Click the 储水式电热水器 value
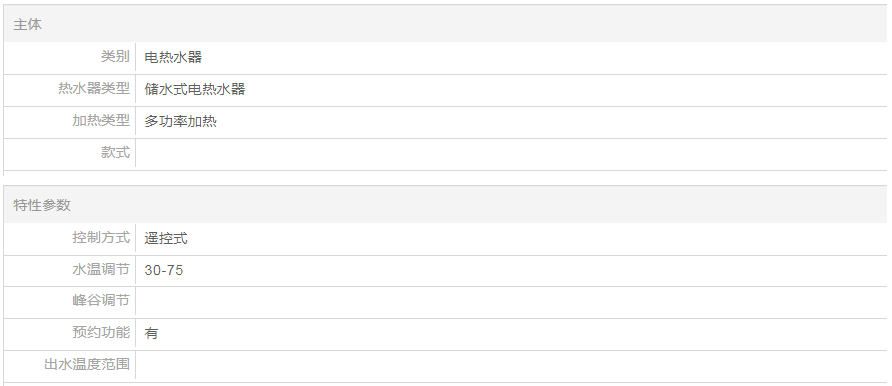This screenshot has width=892, height=386. click(x=195, y=89)
